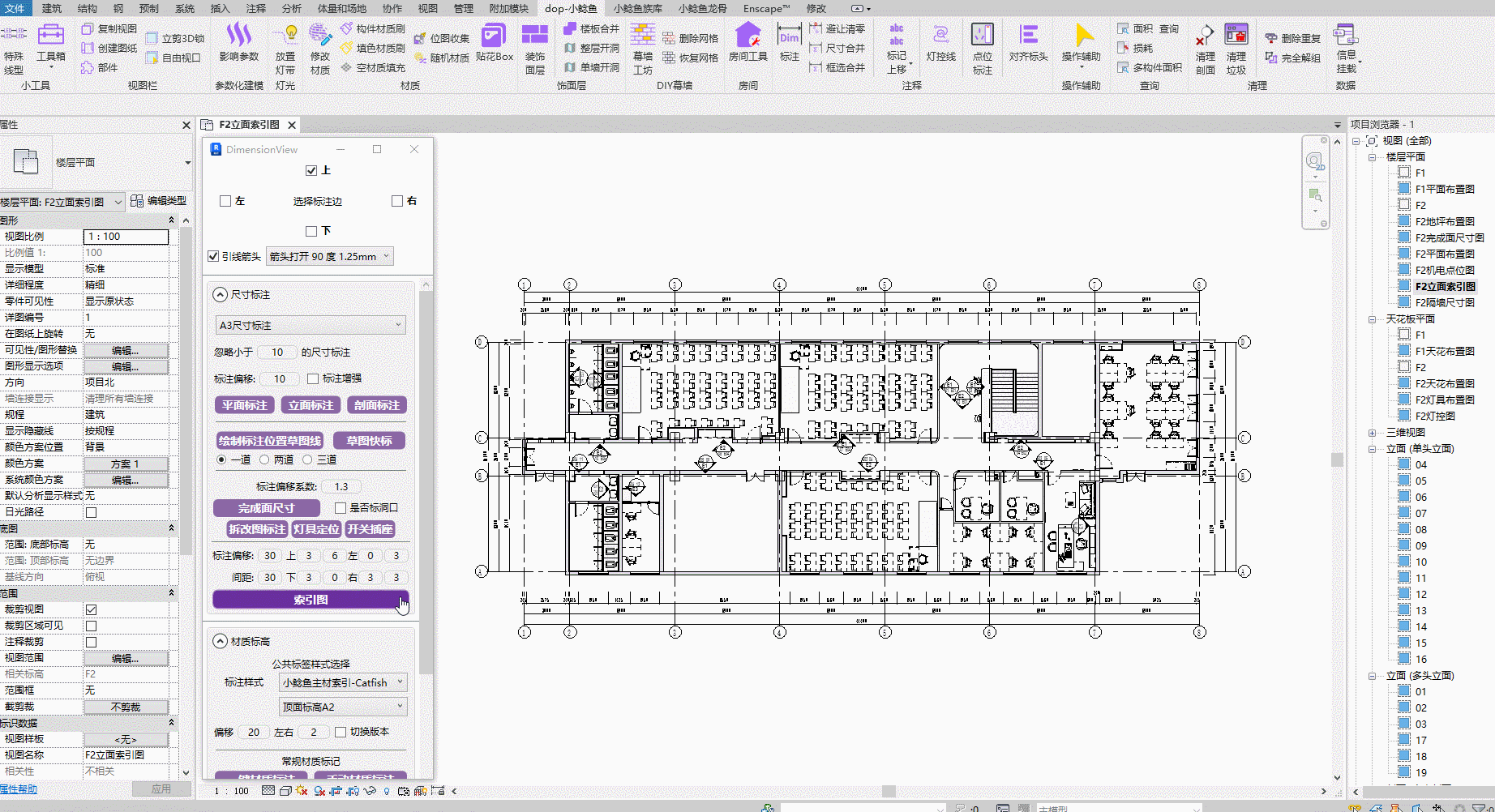This screenshot has width=1495, height=812.
Task: Click the 标注偏移系数 value field
Action: tap(341, 487)
